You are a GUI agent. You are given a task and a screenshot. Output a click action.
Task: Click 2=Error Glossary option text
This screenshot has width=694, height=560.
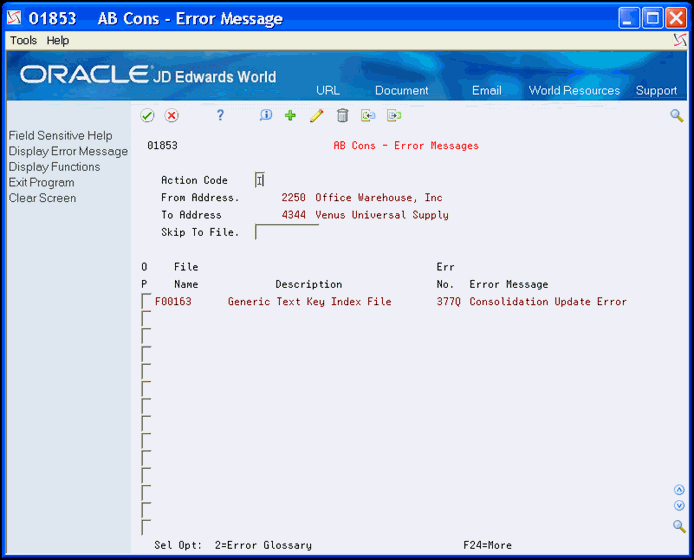tap(263, 545)
